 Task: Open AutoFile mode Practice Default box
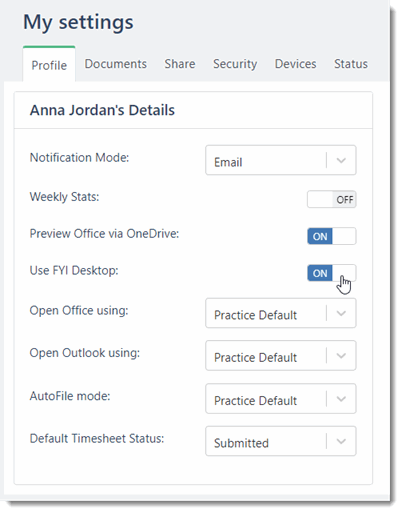[x=281, y=399]
